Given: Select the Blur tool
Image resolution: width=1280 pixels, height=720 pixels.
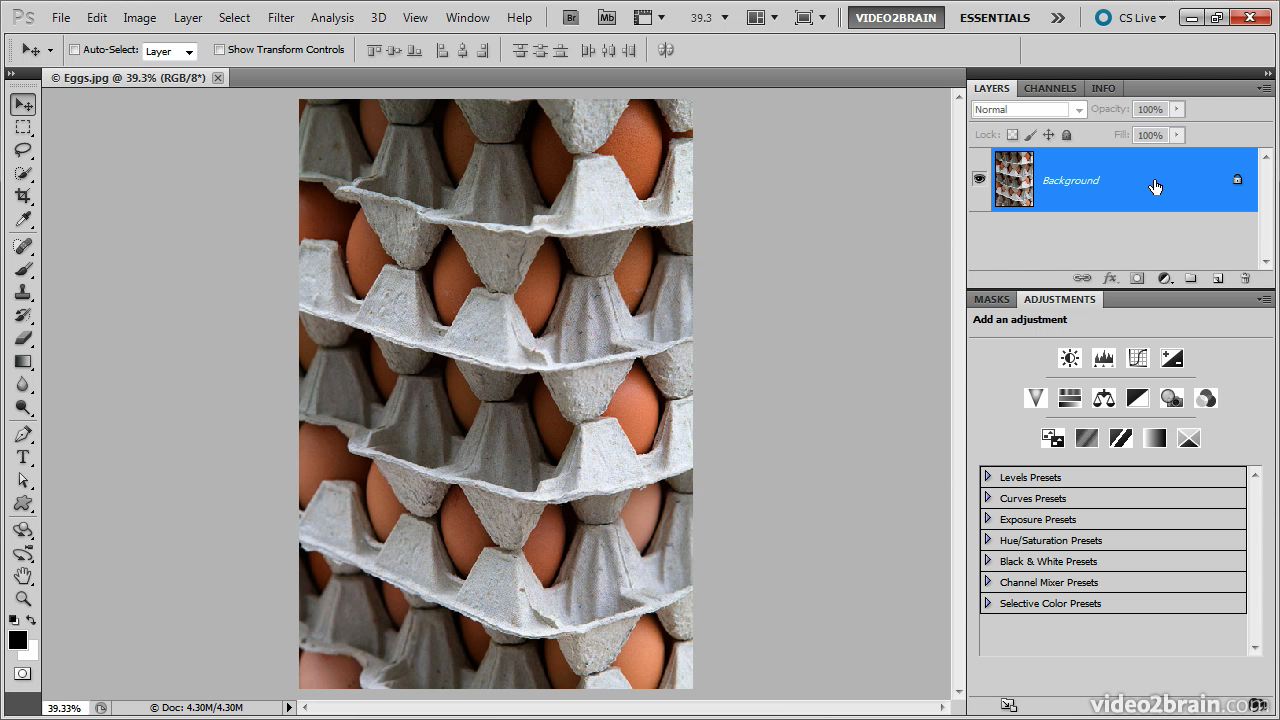Looking at the screenshot, I should [x=23, y=384].
